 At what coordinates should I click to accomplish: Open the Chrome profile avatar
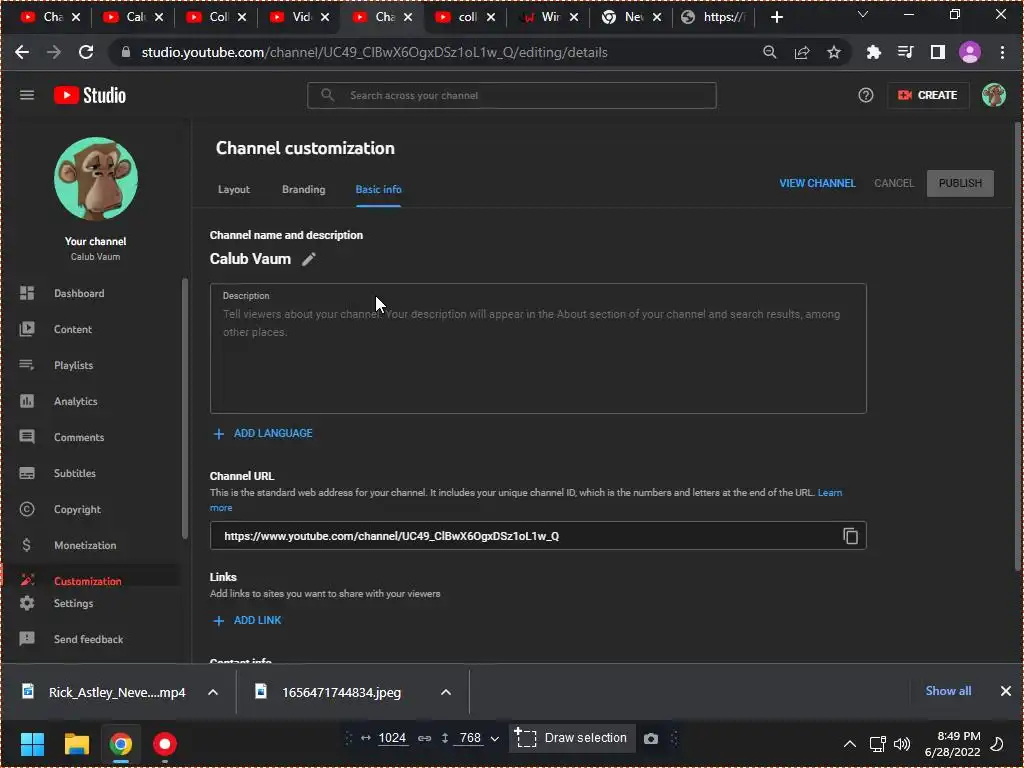pos(970,52)
